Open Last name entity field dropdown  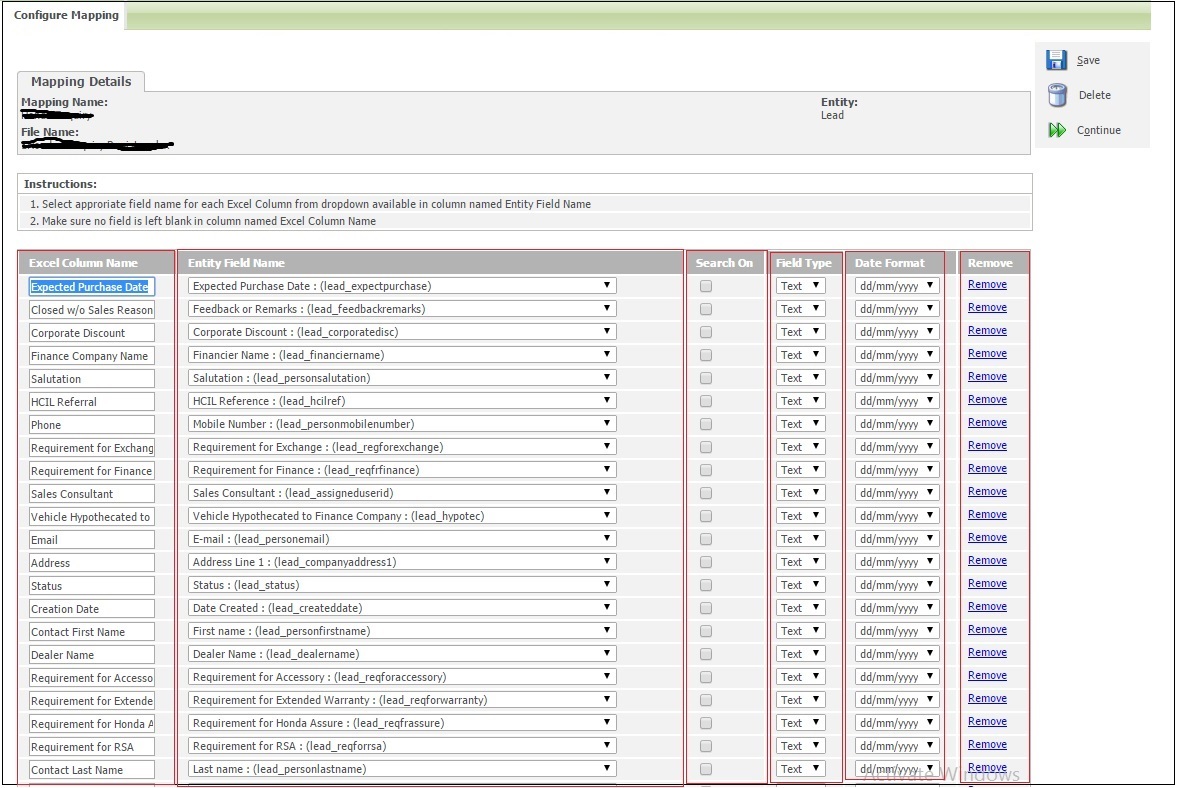pos(402,768)
